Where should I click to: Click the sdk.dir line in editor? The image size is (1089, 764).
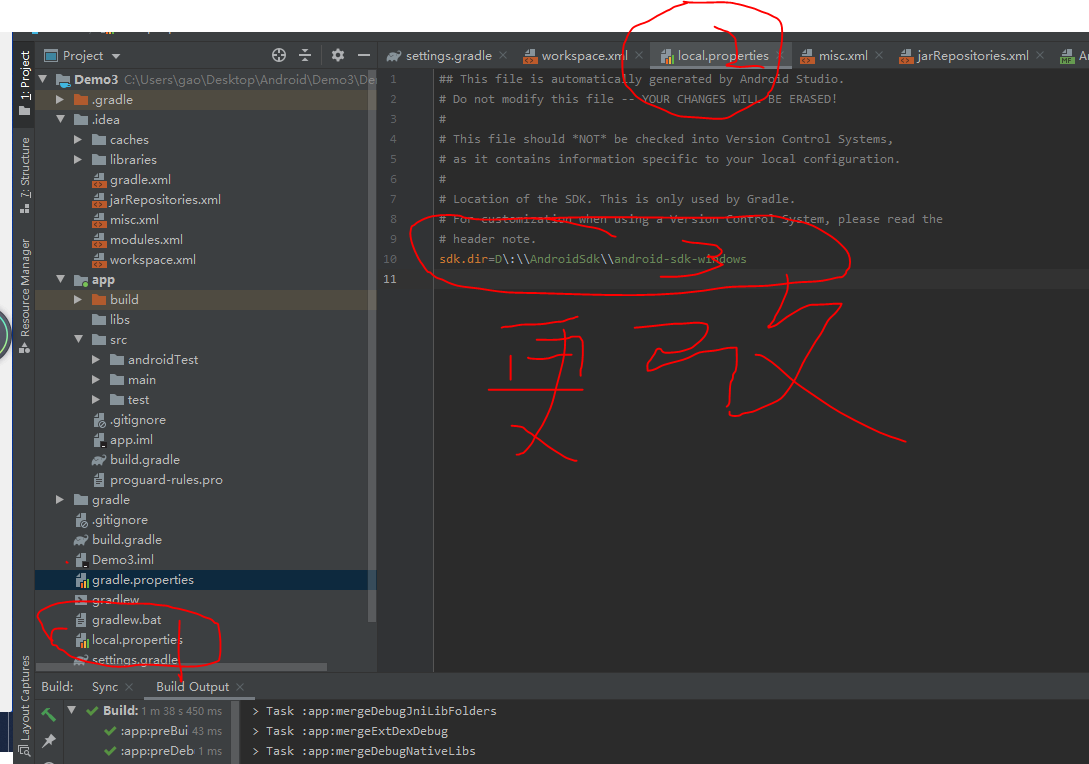[592, 259]
